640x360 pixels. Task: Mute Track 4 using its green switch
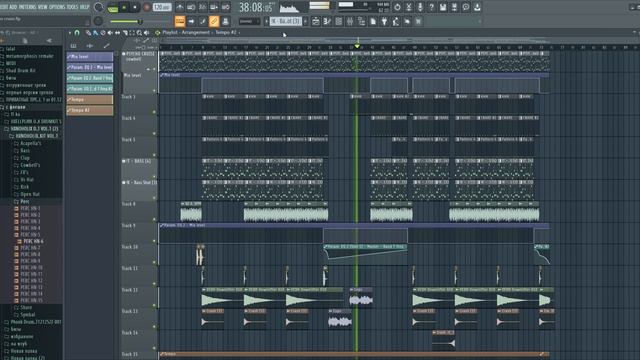pyautogui.click(x=154, y=133)
